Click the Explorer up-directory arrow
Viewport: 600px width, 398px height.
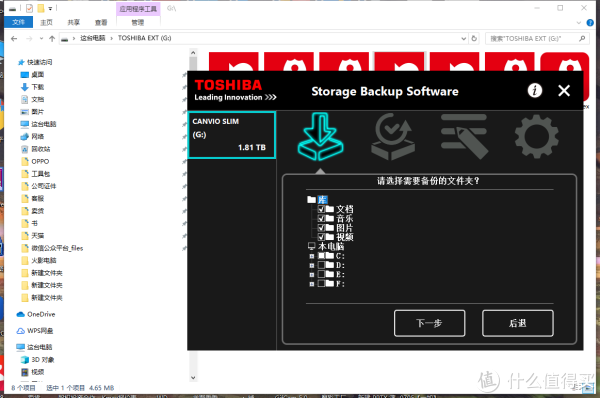pos(52,38)
